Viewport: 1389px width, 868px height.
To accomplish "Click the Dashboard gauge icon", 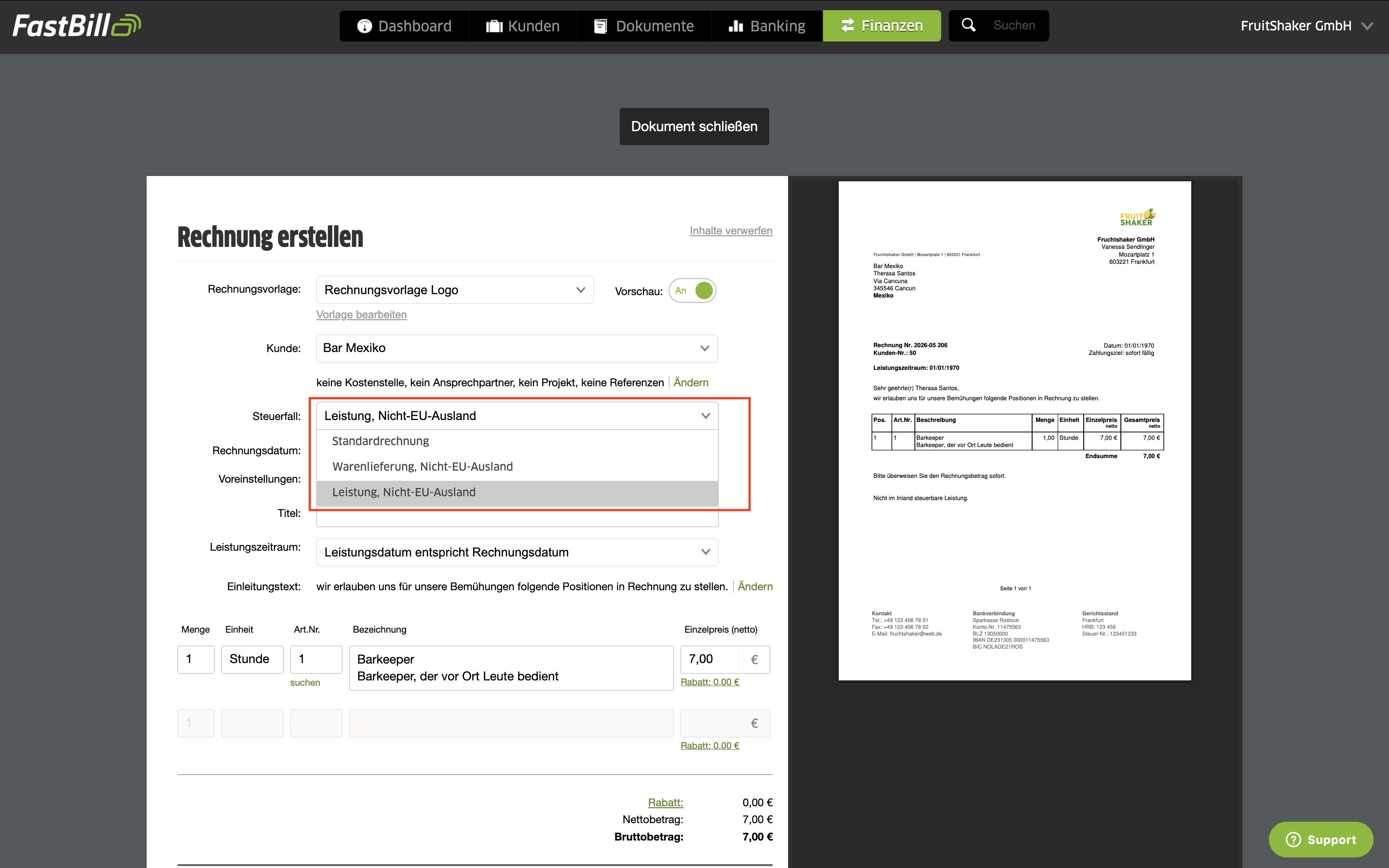I will tap(364, 26).
